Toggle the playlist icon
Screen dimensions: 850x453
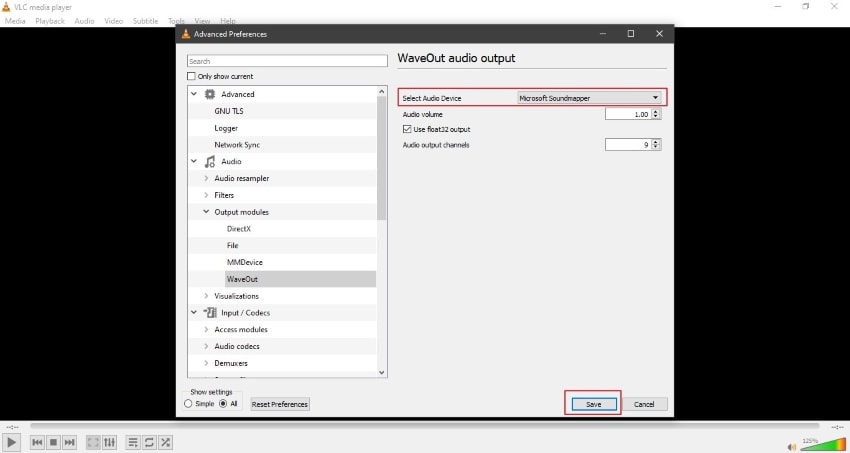coord(133,442)
